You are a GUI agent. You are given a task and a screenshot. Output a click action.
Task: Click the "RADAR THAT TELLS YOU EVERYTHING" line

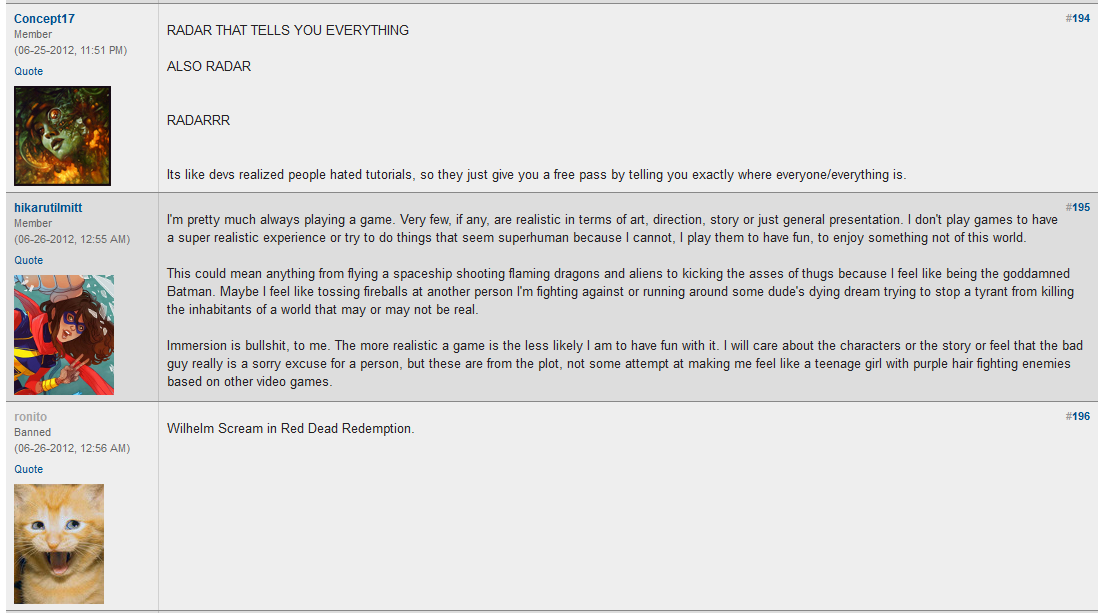(x=288, y=31)
